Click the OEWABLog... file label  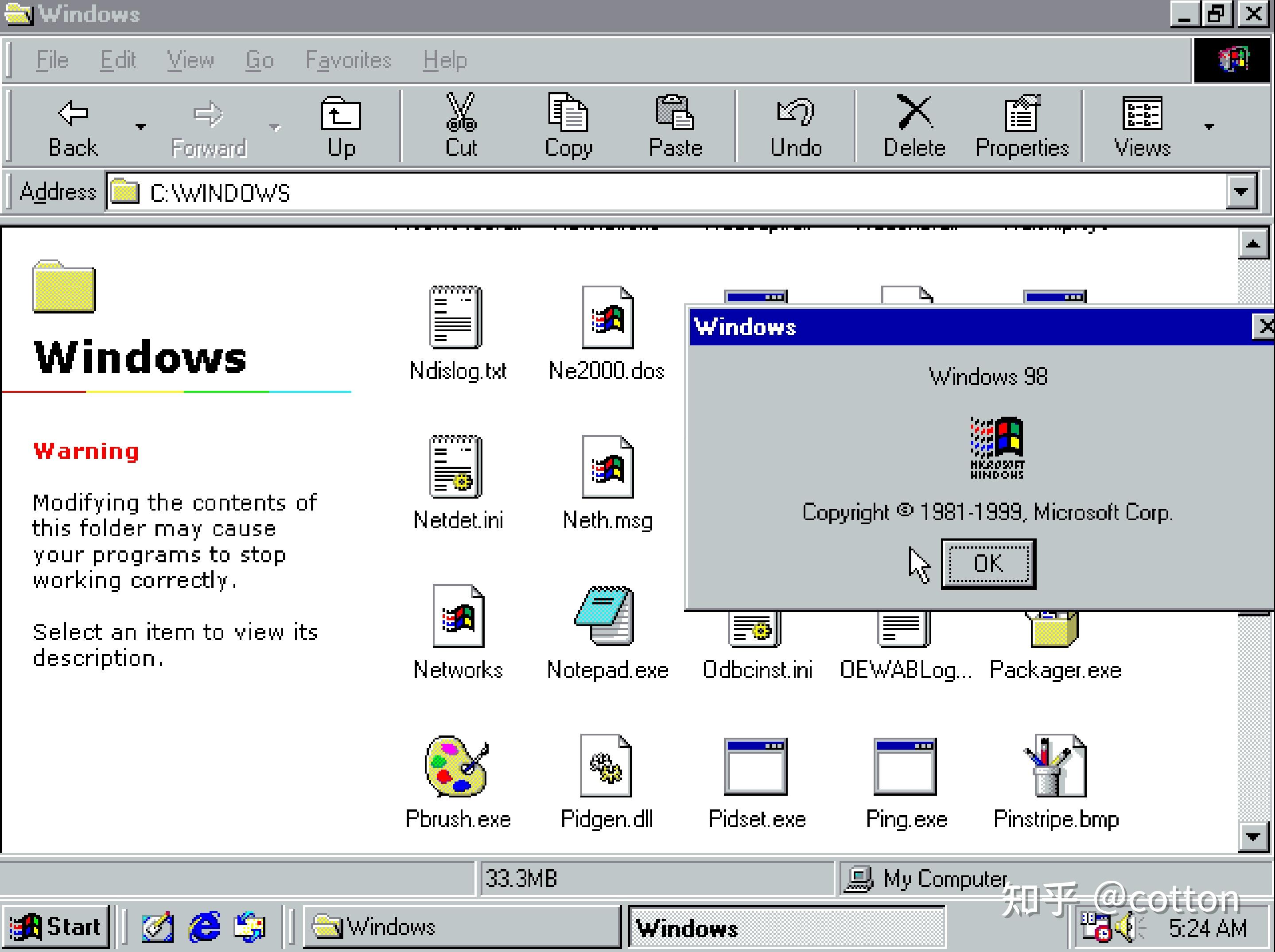(x=906, y=670)
